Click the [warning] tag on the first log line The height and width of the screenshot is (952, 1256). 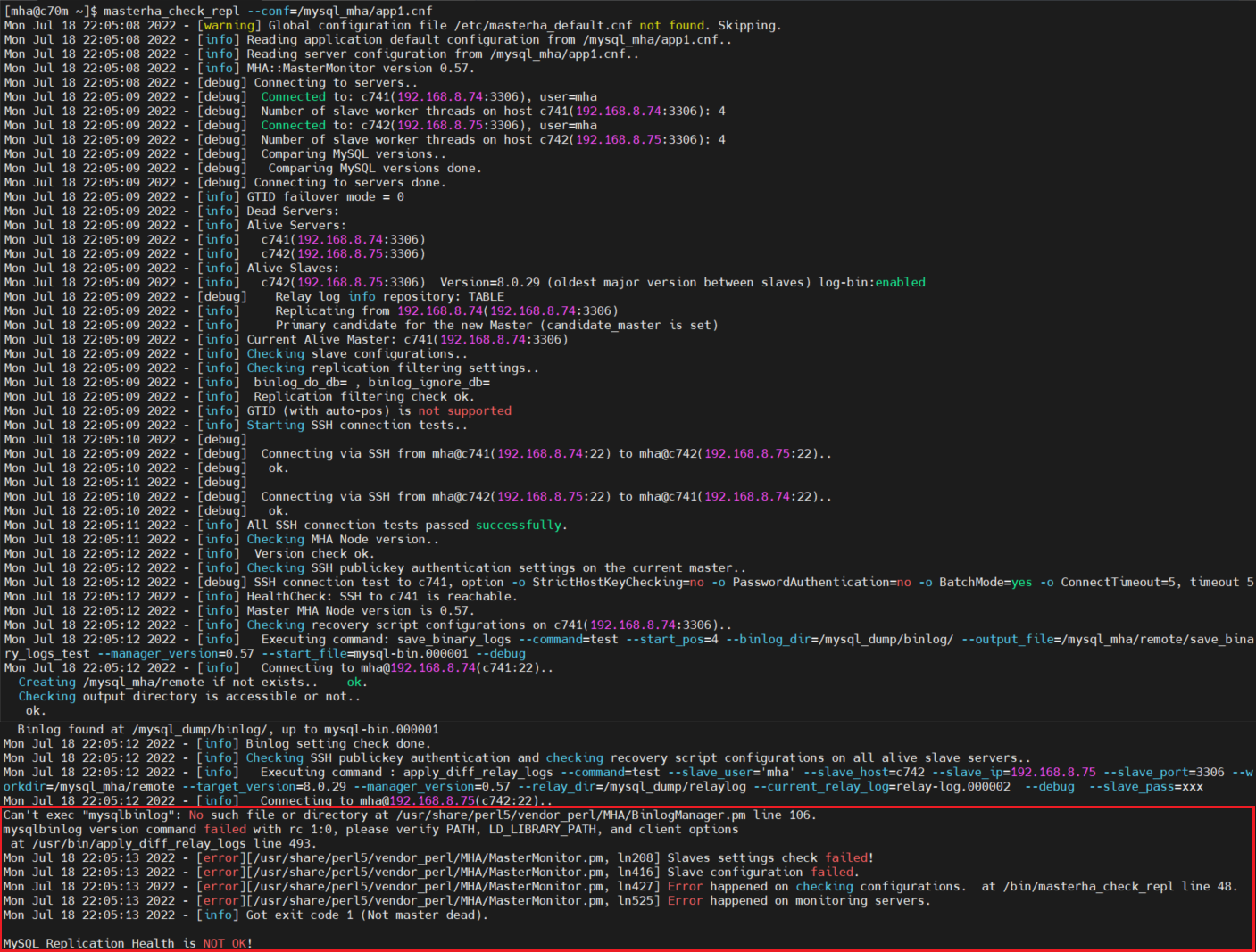point(229,25)
